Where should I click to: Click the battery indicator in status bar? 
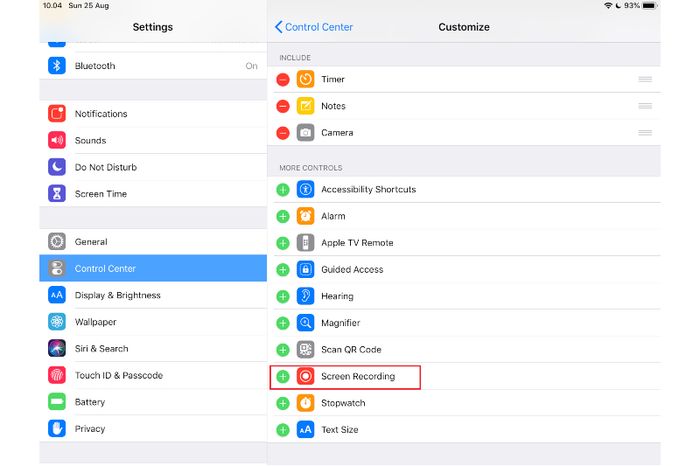tap(650, 5)
